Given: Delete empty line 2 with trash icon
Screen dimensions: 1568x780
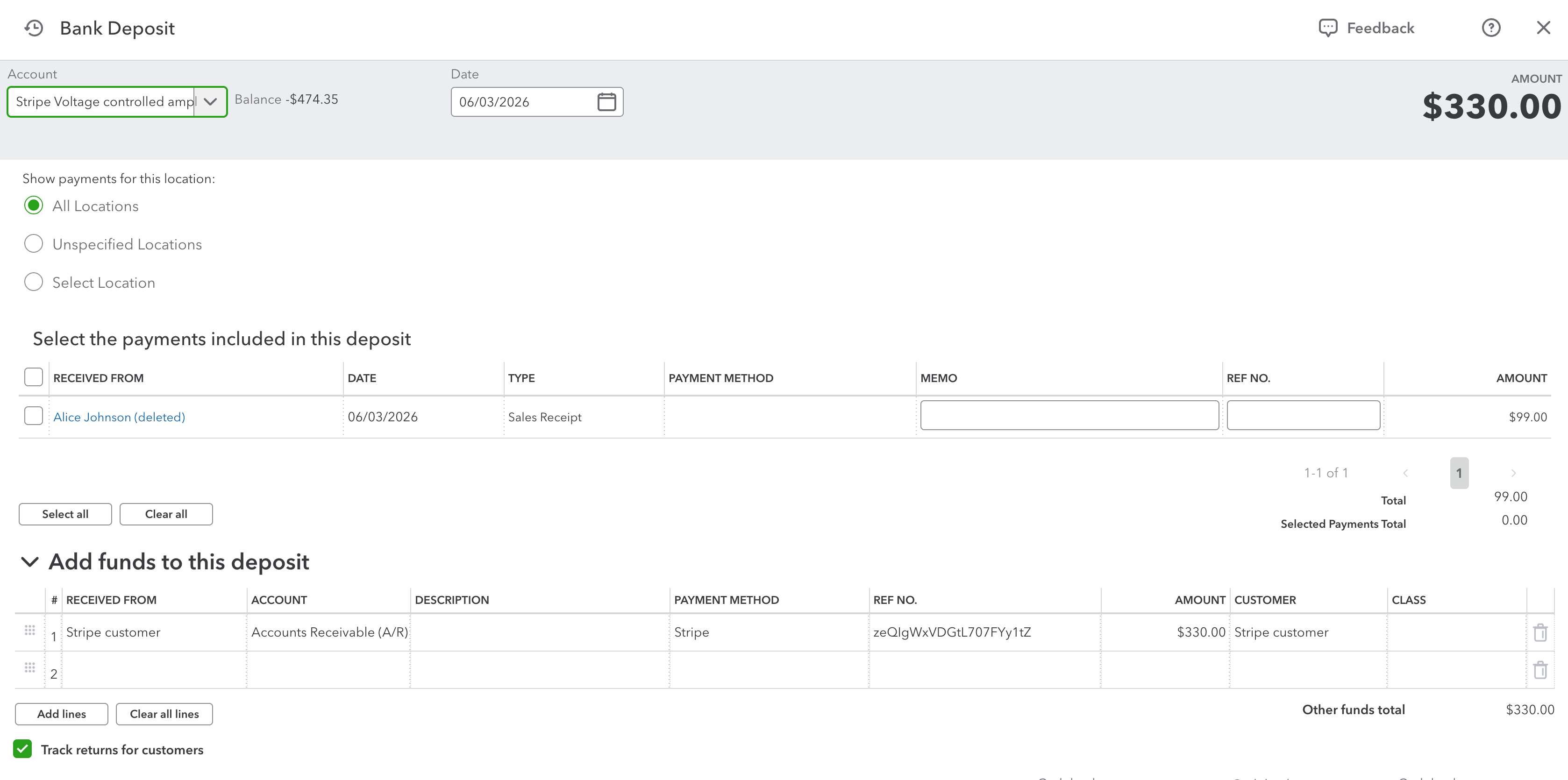Looking at the screenshot, I should (1540, 670).
